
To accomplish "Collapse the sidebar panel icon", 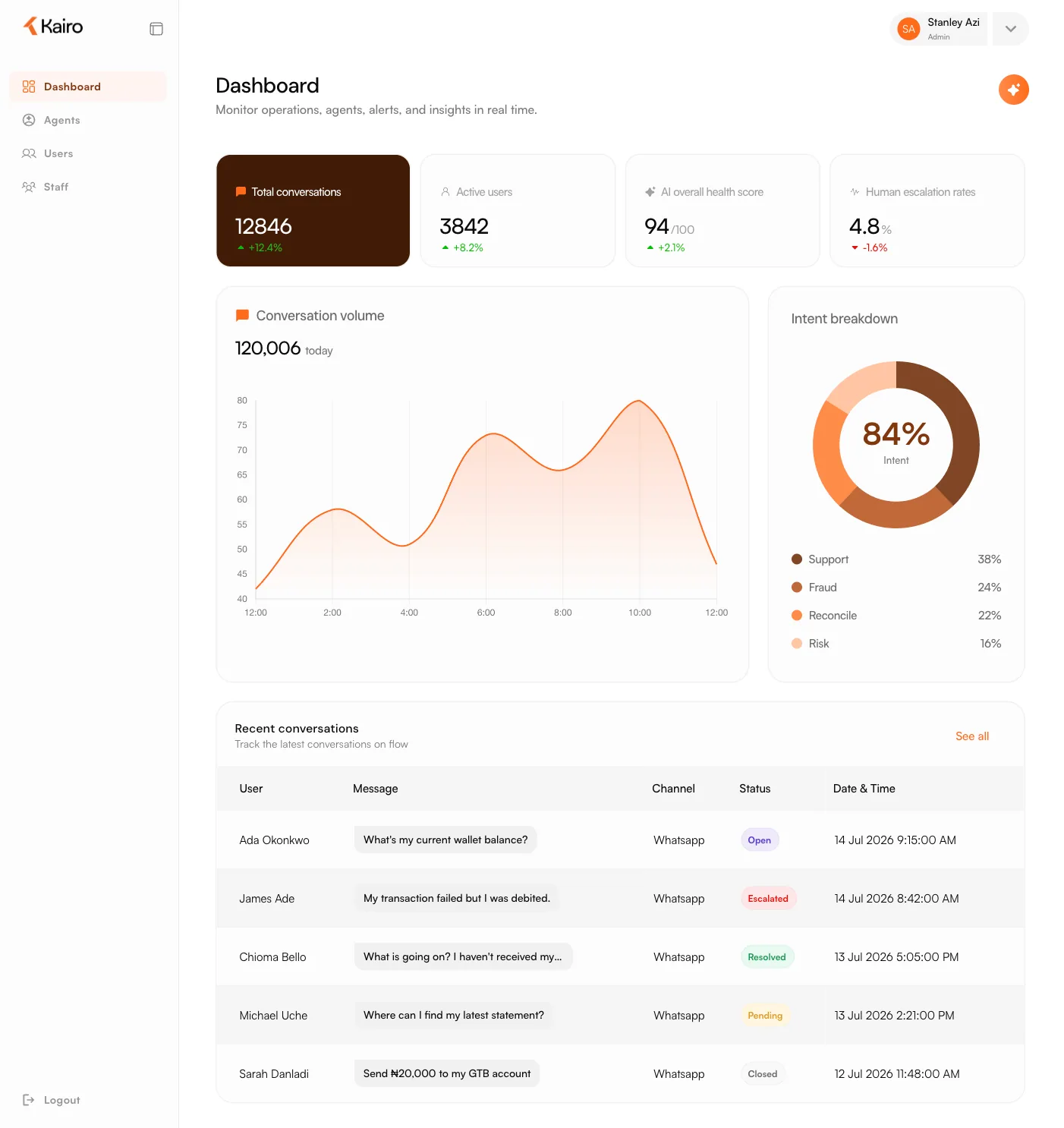I will [156, 29].
